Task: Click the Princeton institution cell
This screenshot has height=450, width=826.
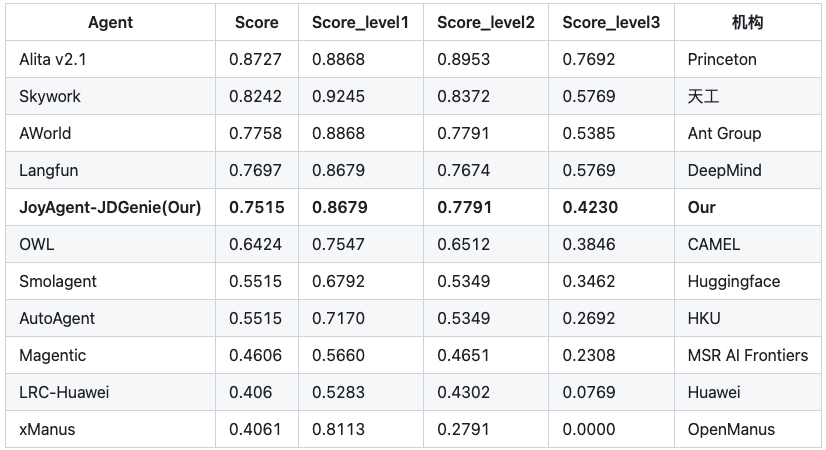Action: tap(747, 59)
